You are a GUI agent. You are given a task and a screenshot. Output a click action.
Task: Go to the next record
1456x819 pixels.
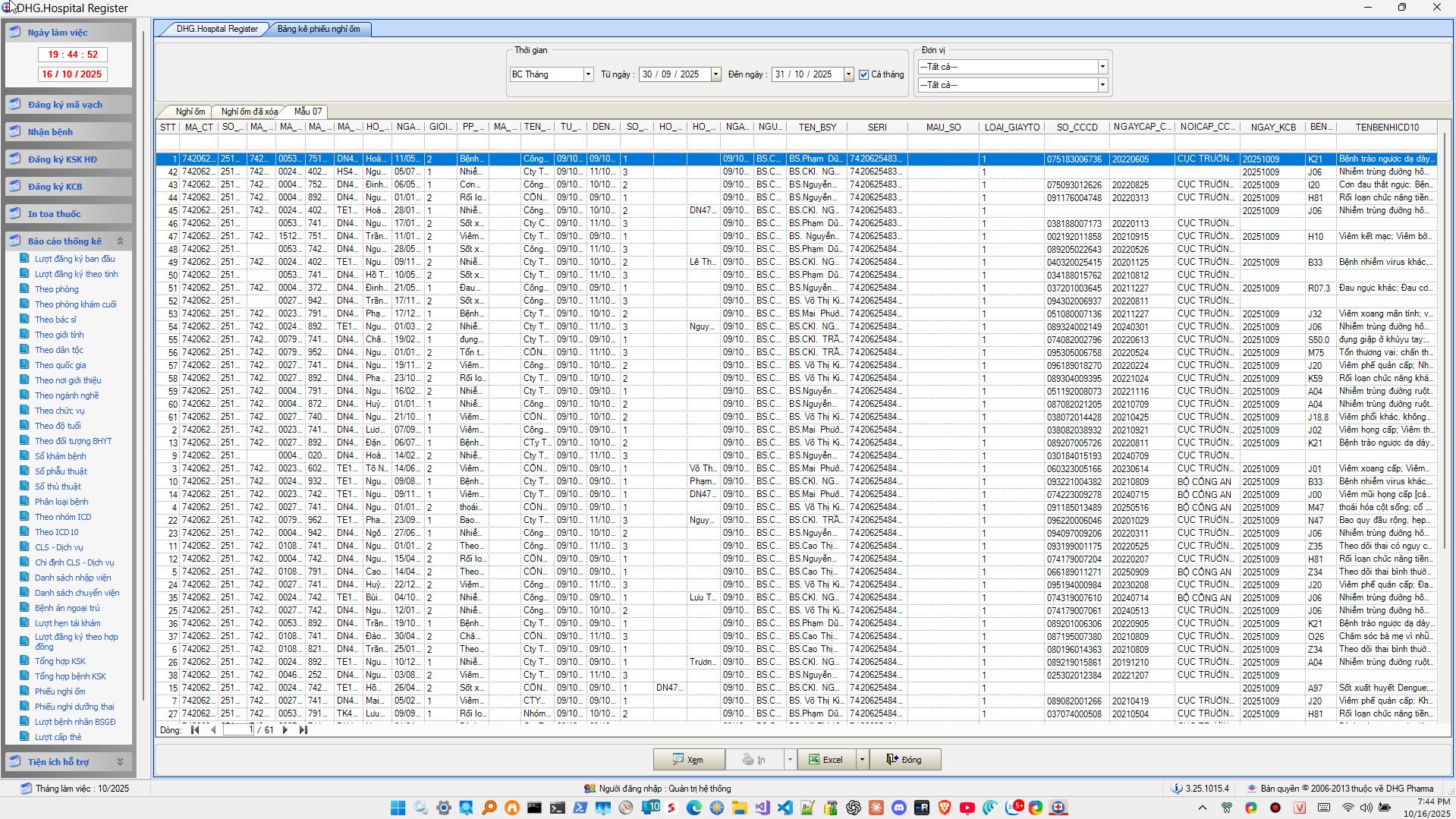pyautogui.click(x=285, y=730)
